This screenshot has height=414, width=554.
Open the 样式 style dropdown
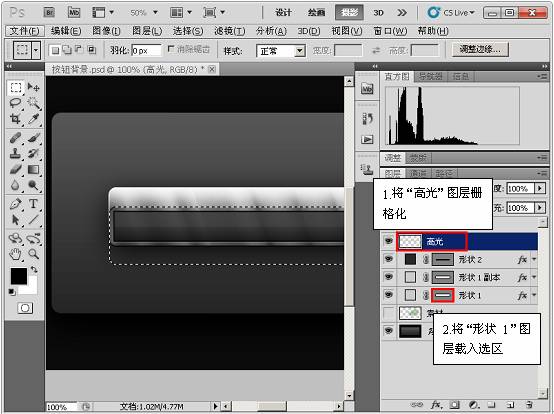pos(281,51)
